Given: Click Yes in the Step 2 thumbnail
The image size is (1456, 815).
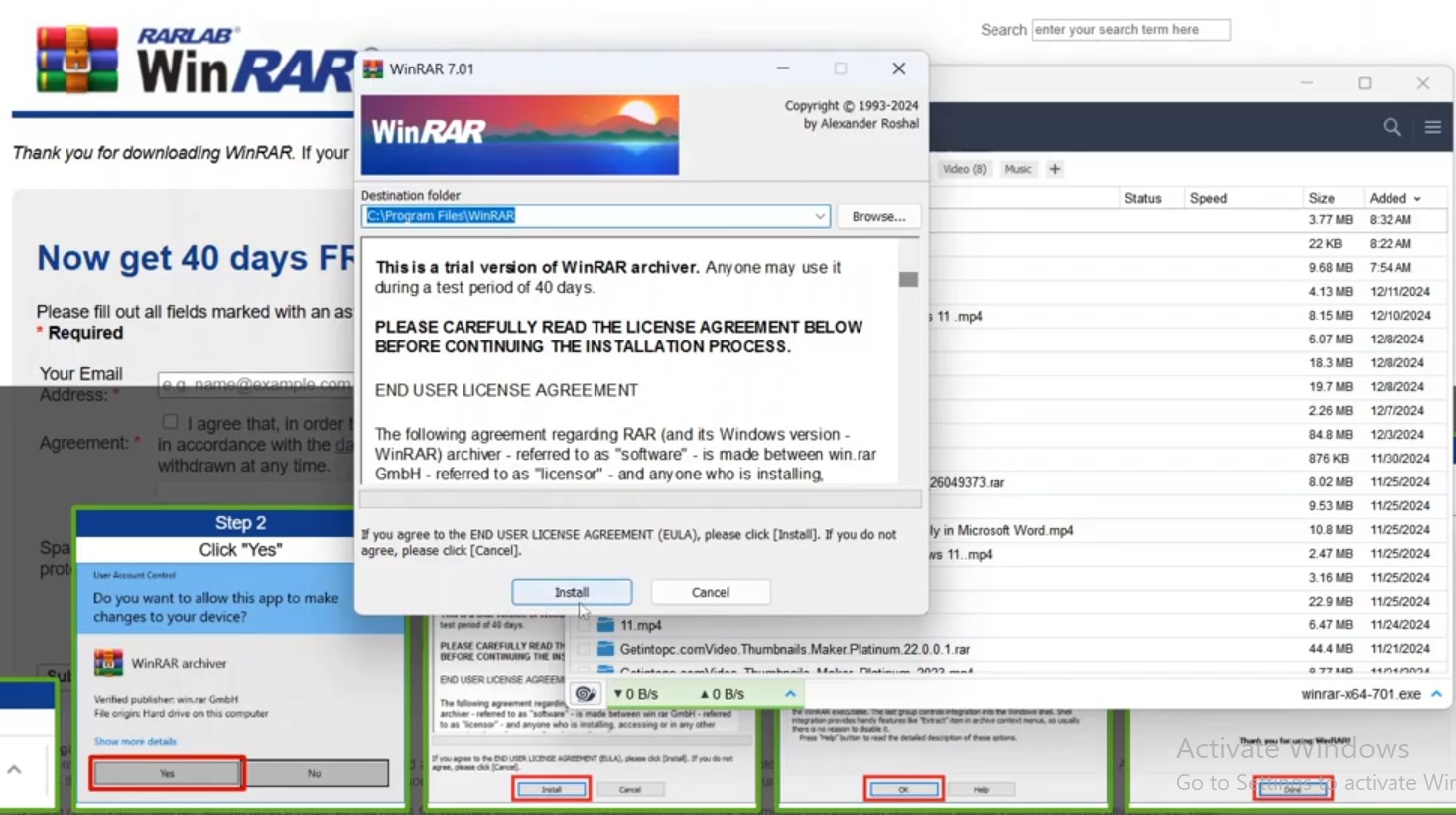Looking at the screenshot, I should (x=167, y=773).
